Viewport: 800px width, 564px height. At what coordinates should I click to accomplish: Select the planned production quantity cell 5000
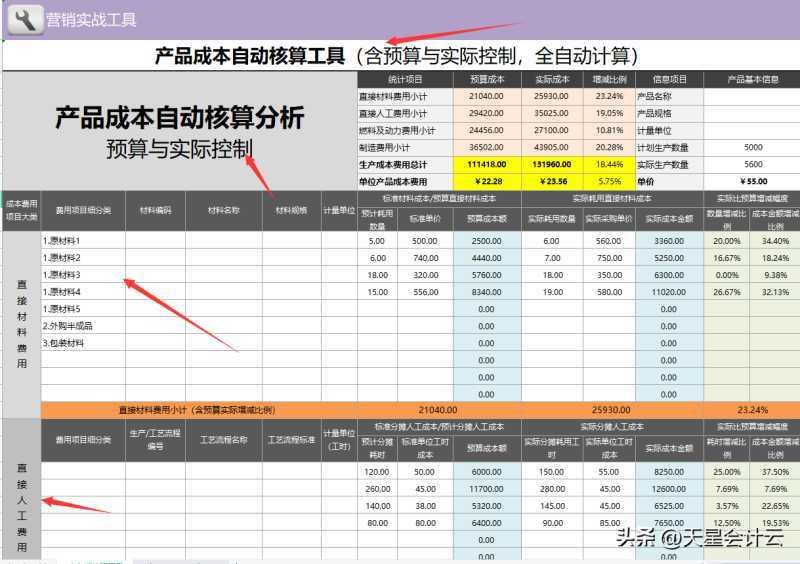coord(752,147)
